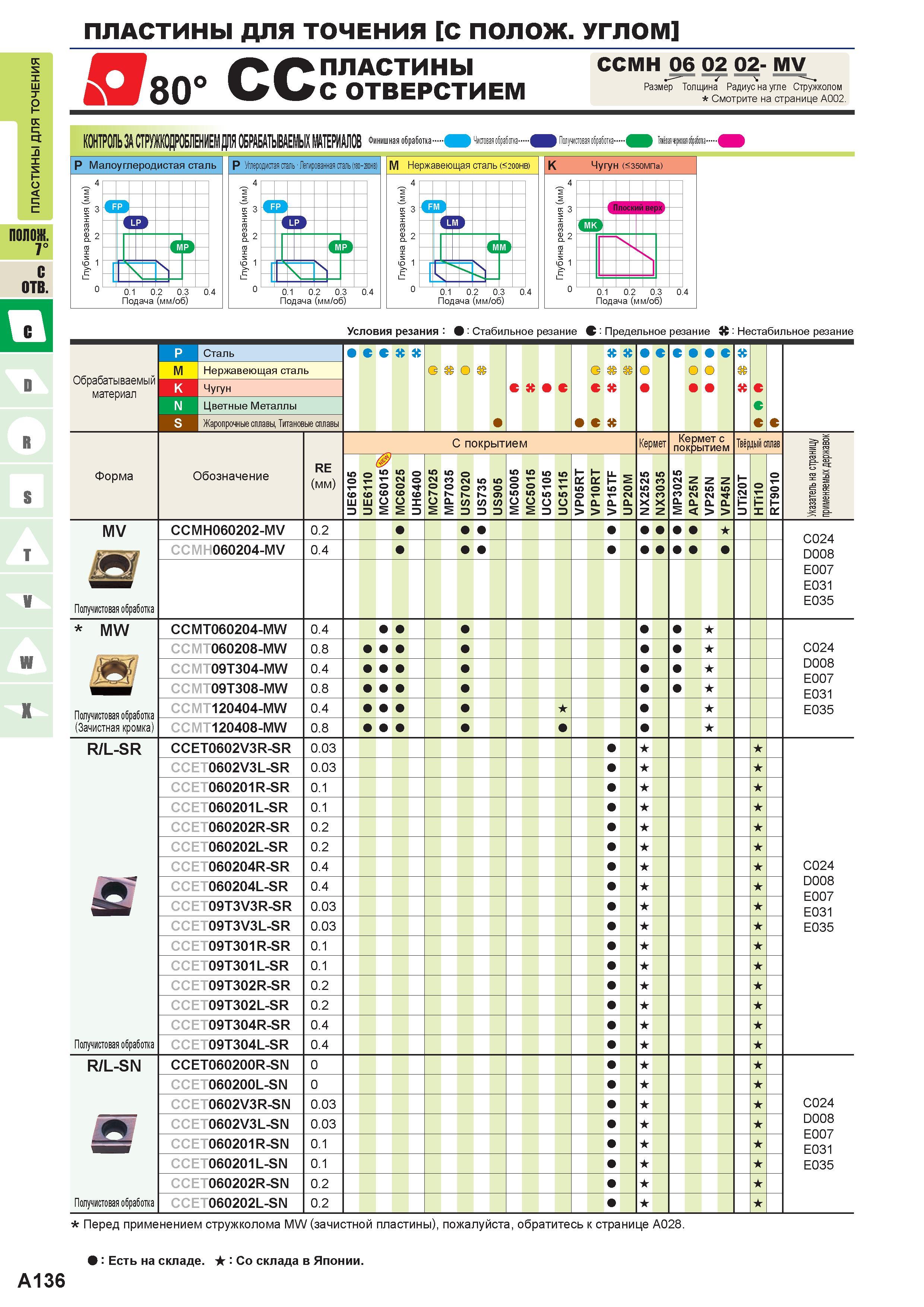Click the designation CCET0602V3R-SR

[x=231, y=748]
